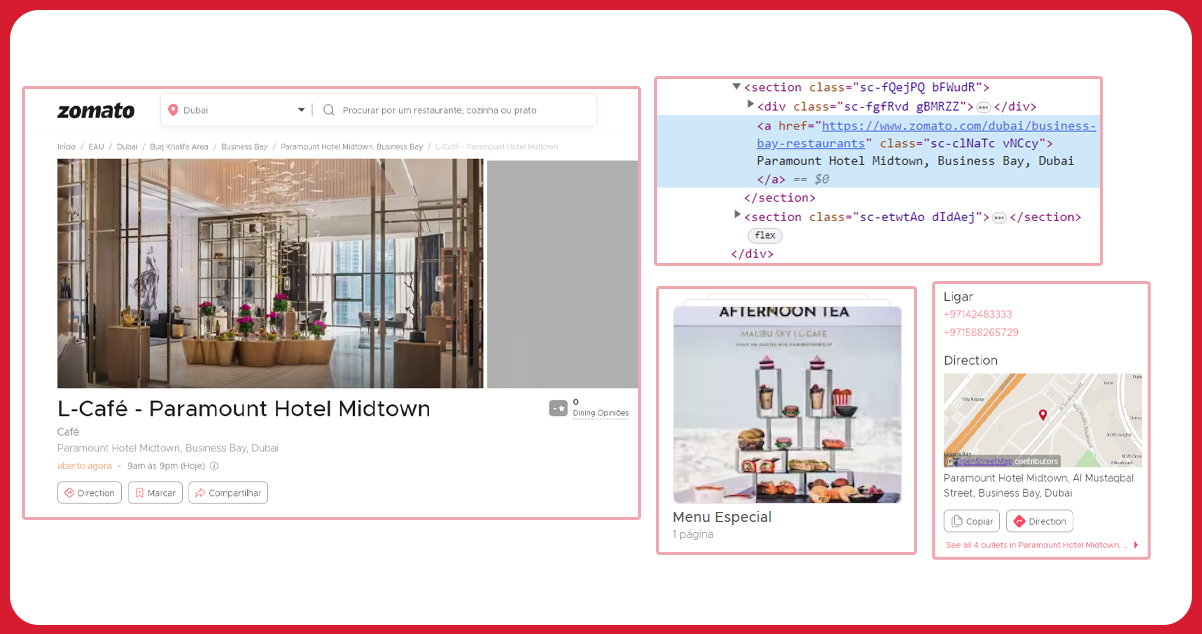This screenshot has width=1202, height=634.
Task: Expand the sc-etwtAo section node
Action: click(x=738, y=215)
